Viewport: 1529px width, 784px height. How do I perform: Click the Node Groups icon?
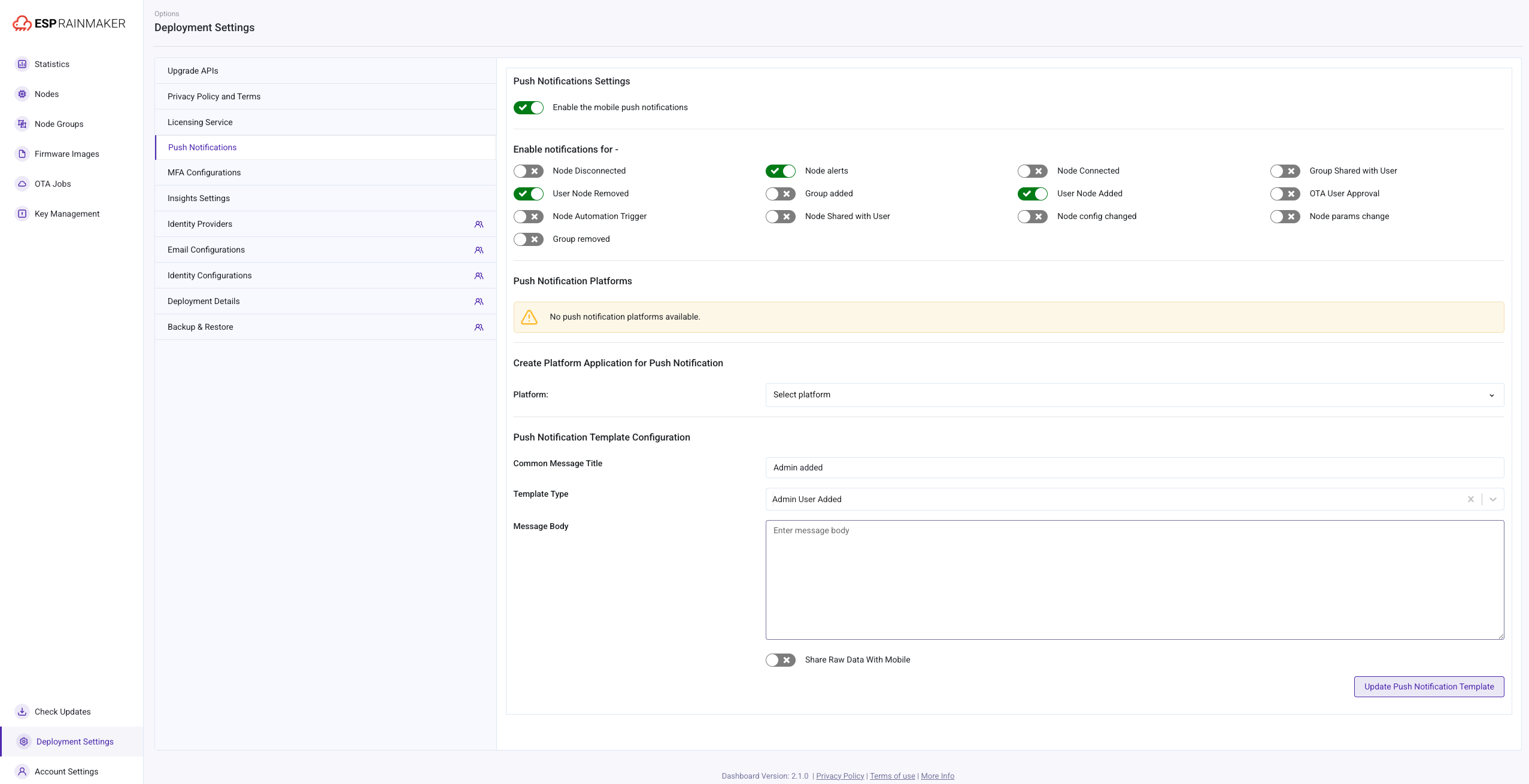(x=22, y=124)
